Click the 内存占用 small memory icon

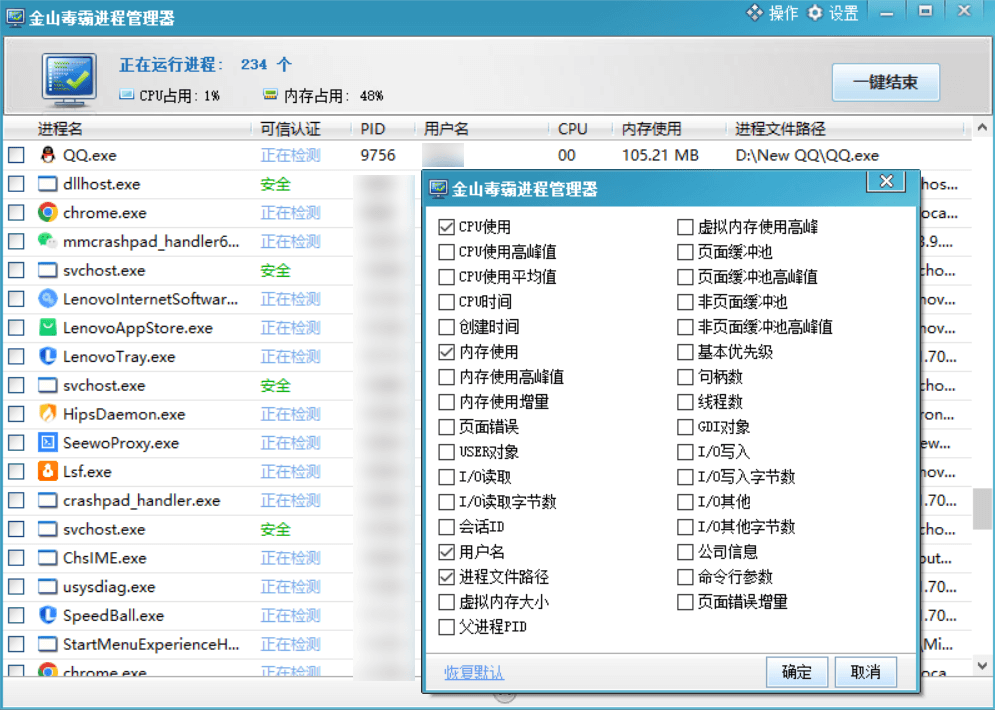pyautogui.click(x=270, y=95)
